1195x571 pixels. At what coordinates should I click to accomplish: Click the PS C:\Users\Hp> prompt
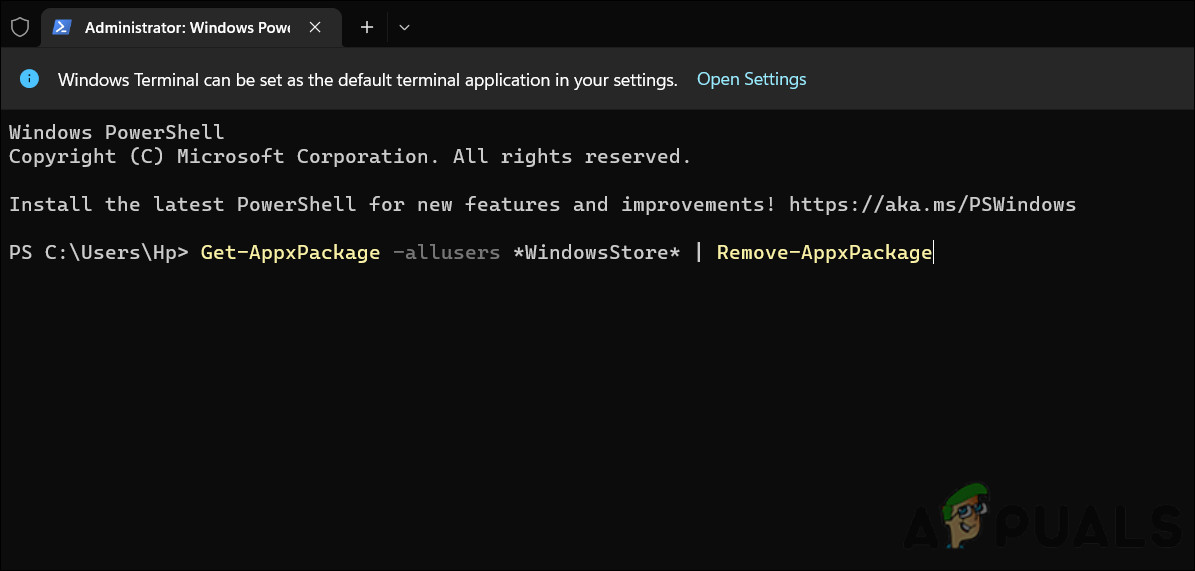click(98, 253)
